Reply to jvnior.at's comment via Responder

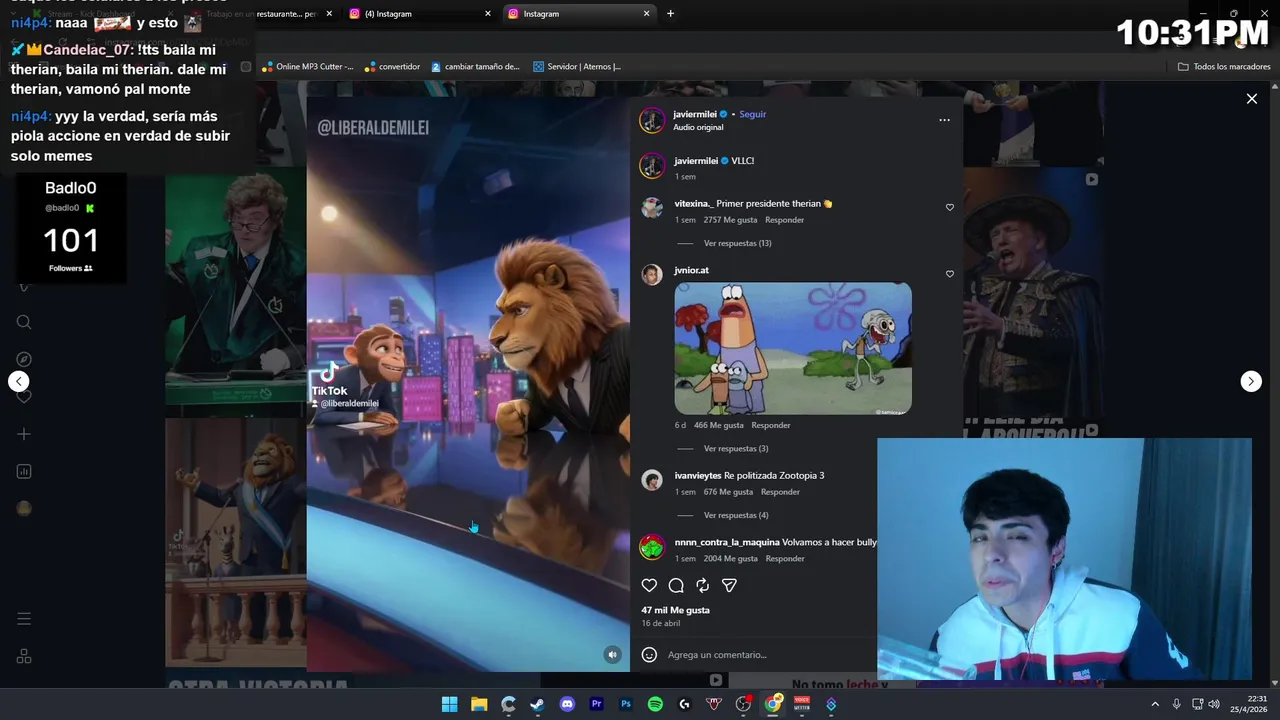(x=771, y=426)
